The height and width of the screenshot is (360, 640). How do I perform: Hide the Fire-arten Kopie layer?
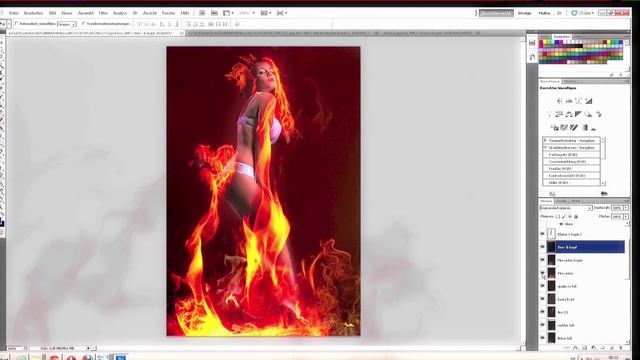coord(542,260)
